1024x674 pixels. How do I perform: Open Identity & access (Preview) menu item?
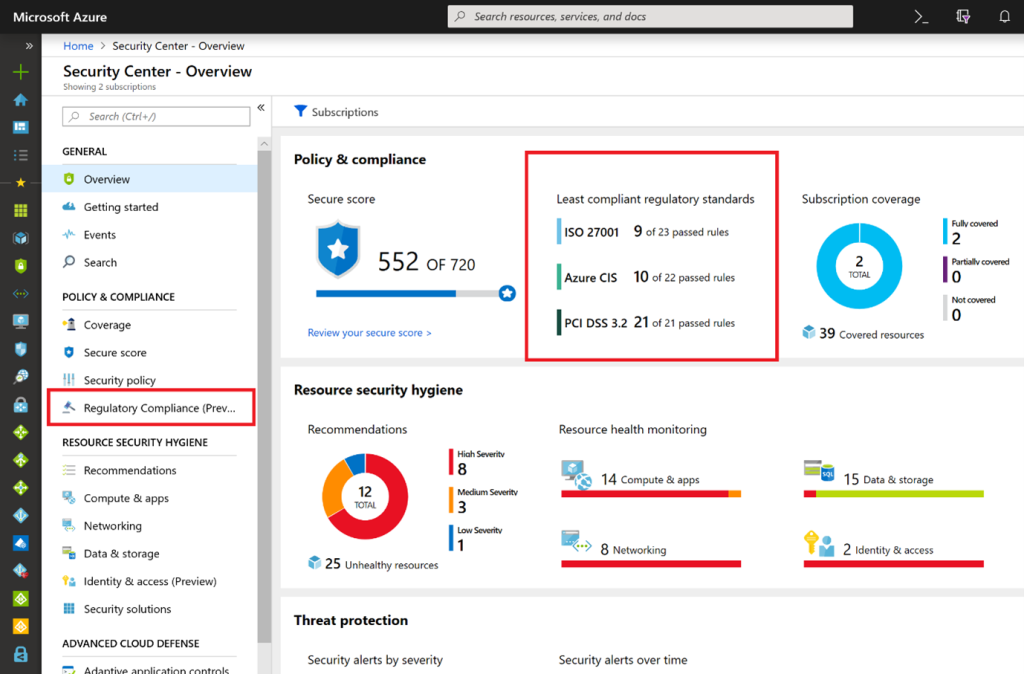point(150,581)
